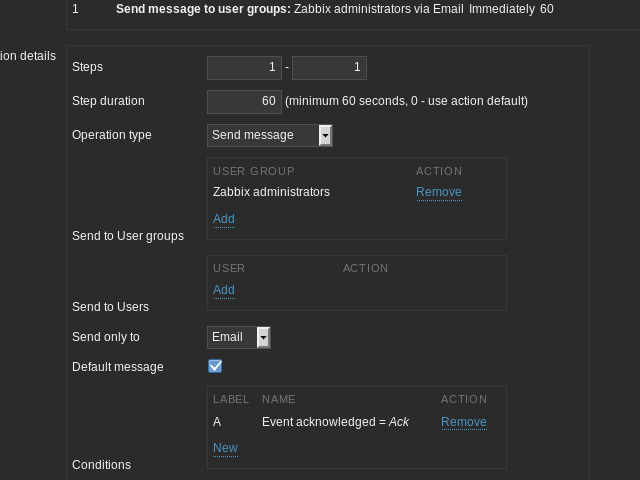Image resolution: width=640 pixels, height=480 pixels.
Task: Click the Send only to label
Action: click(106, 337)
